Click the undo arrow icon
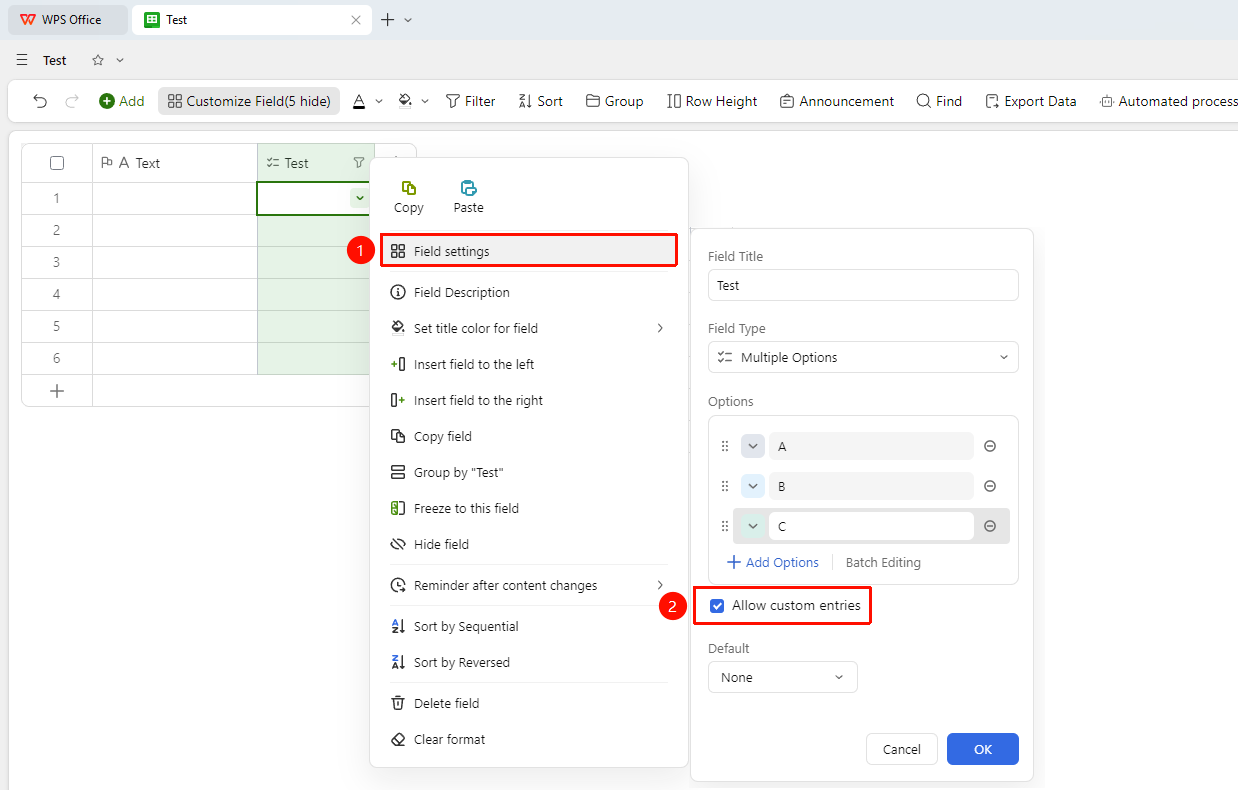The height and width of the screenshot is (790, 1238). coord(40,101)
